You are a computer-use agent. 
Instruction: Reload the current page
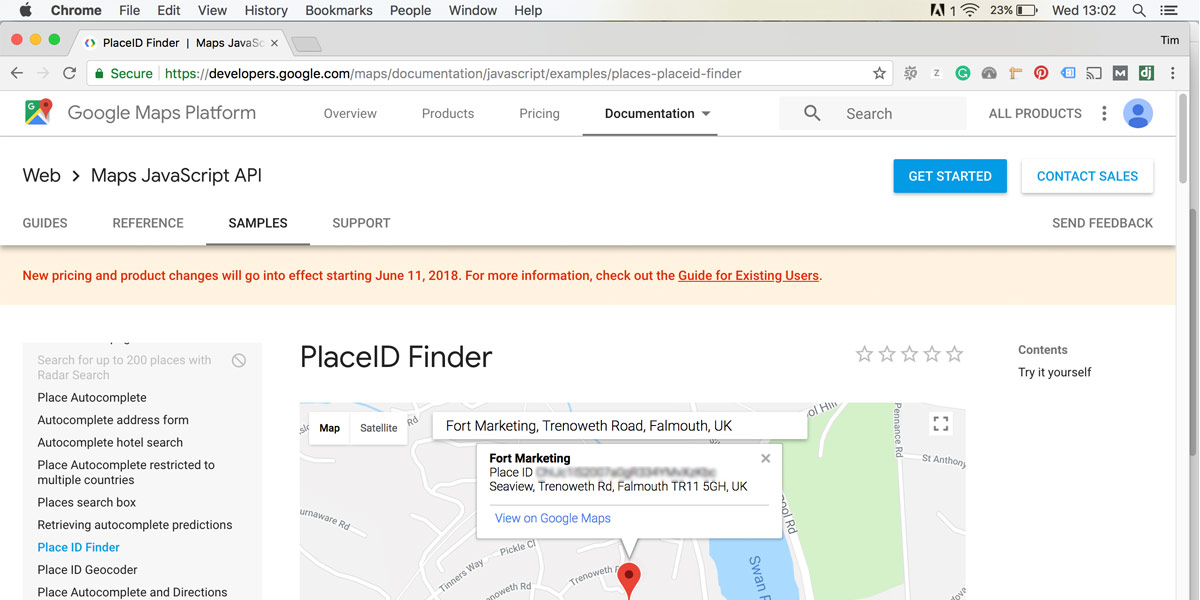pyautogui.click(x=69, y=73)
